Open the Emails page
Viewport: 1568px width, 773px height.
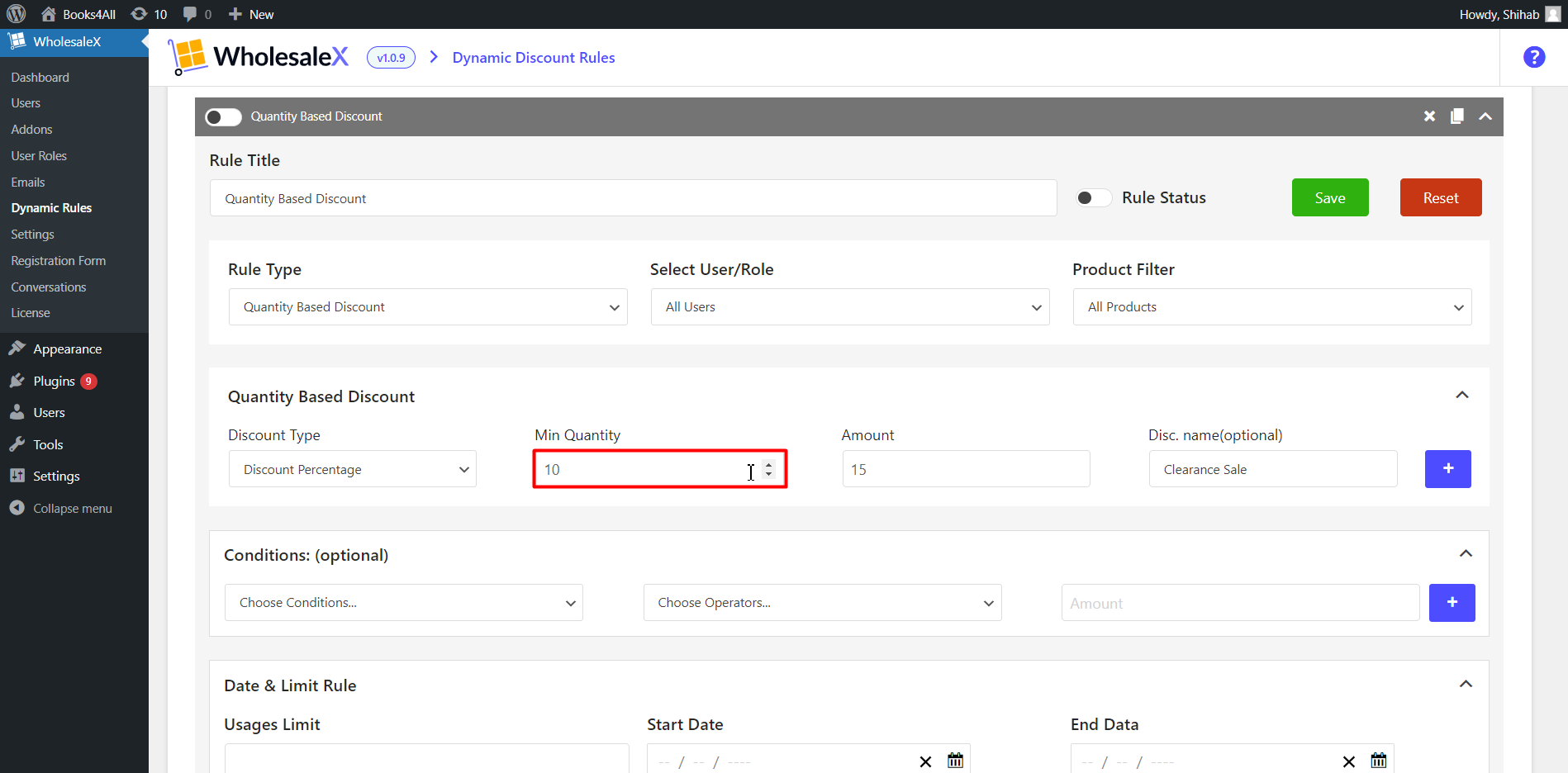pos(28,183)
